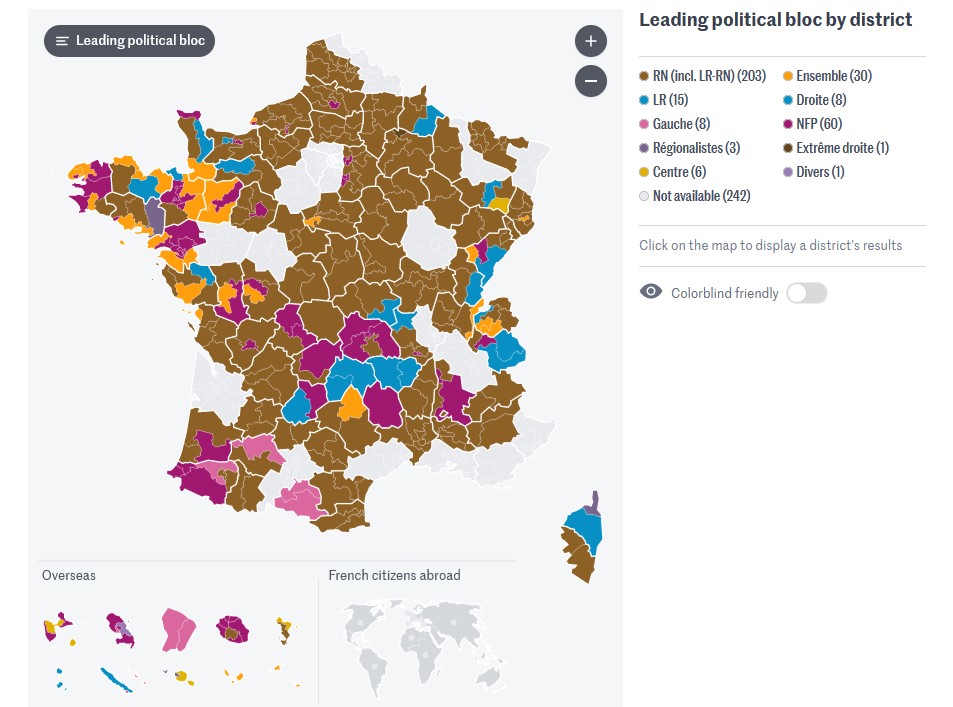This screenshot has height=707, width=953.
Task: Click the eye icon for colorblind mode
Action: tap(651, 293)
